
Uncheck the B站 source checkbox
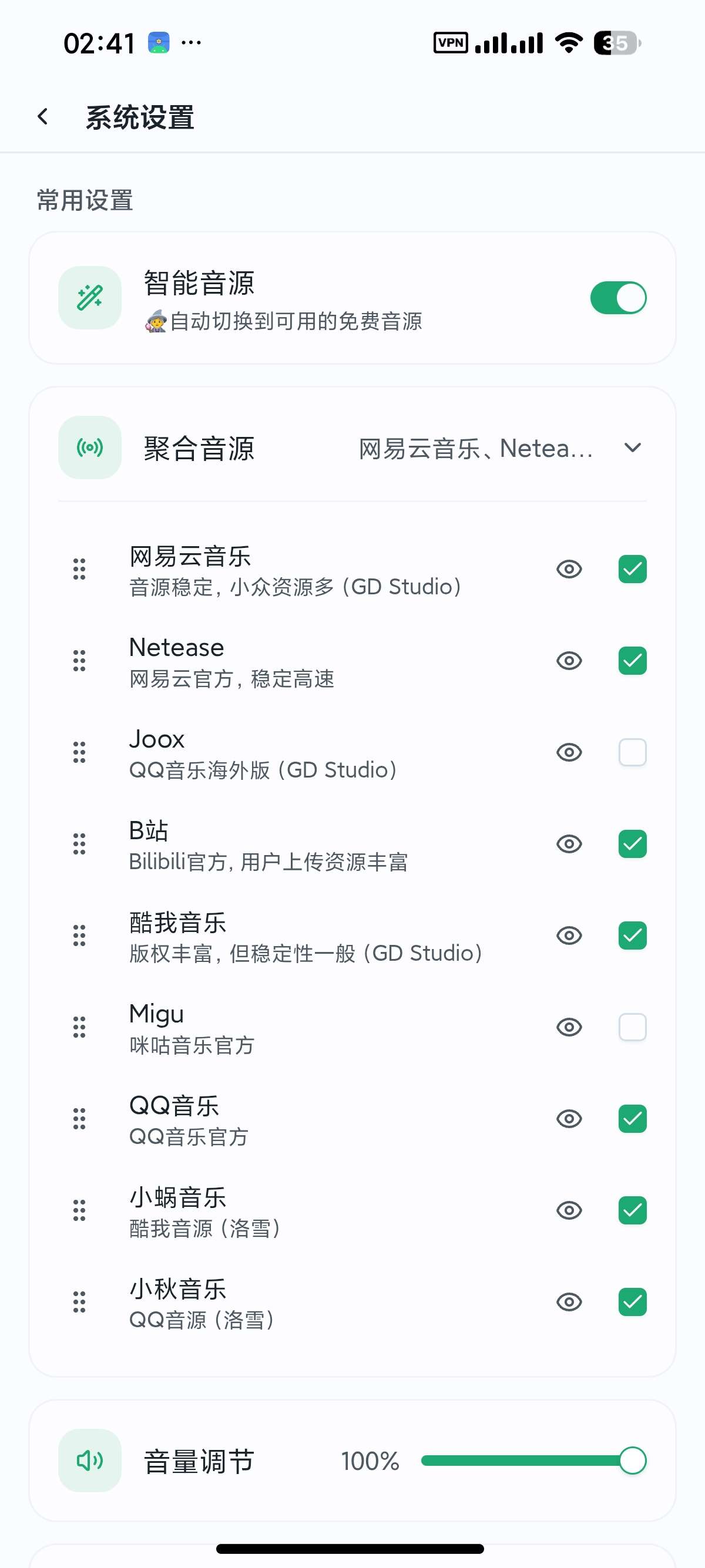633,844
